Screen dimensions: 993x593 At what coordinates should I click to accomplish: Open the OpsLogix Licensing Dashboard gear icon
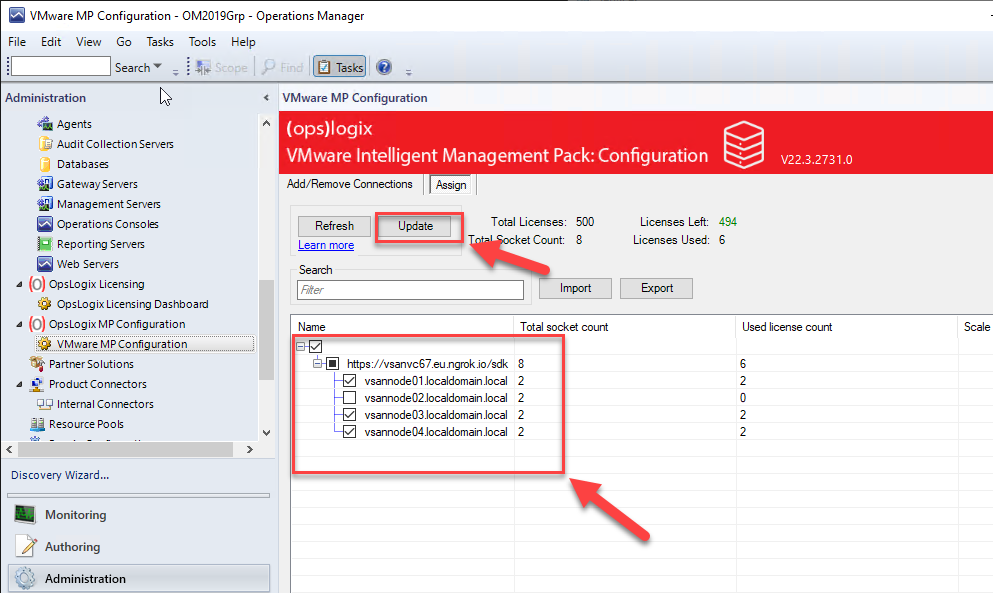[x=44, y=304]
